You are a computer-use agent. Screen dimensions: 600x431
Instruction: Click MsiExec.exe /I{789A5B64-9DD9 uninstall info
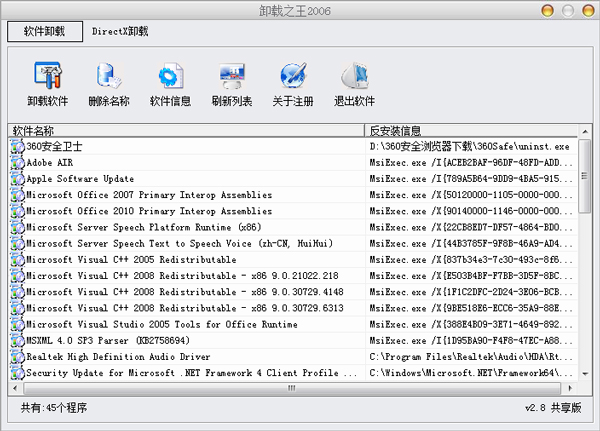point(471,179)
